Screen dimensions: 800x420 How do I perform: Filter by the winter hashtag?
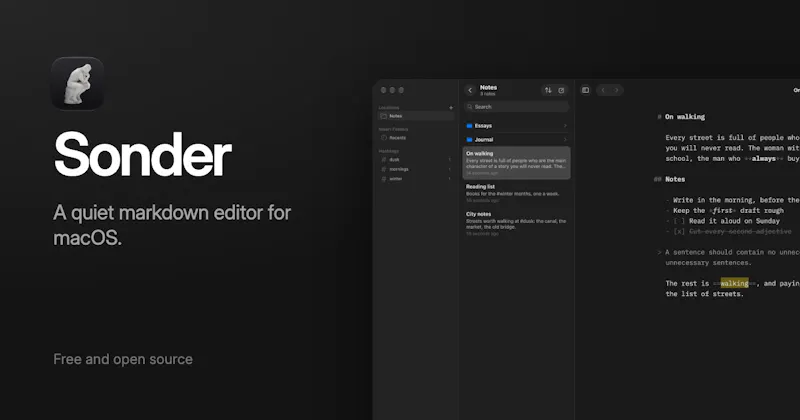click(x=416, y=179)
